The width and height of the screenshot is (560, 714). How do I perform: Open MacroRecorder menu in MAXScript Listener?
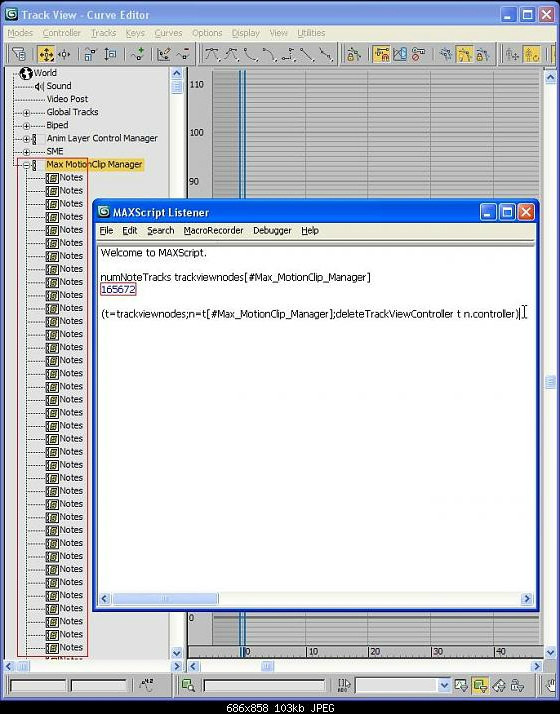tap(214, 230)
